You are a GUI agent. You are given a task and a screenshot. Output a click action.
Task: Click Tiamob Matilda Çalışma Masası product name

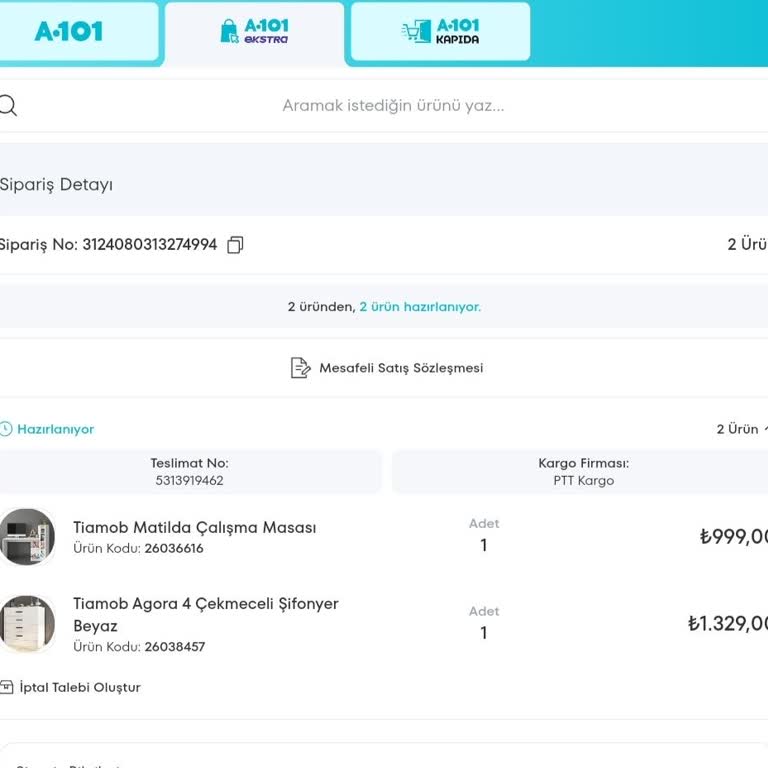[x=194, y=528]
